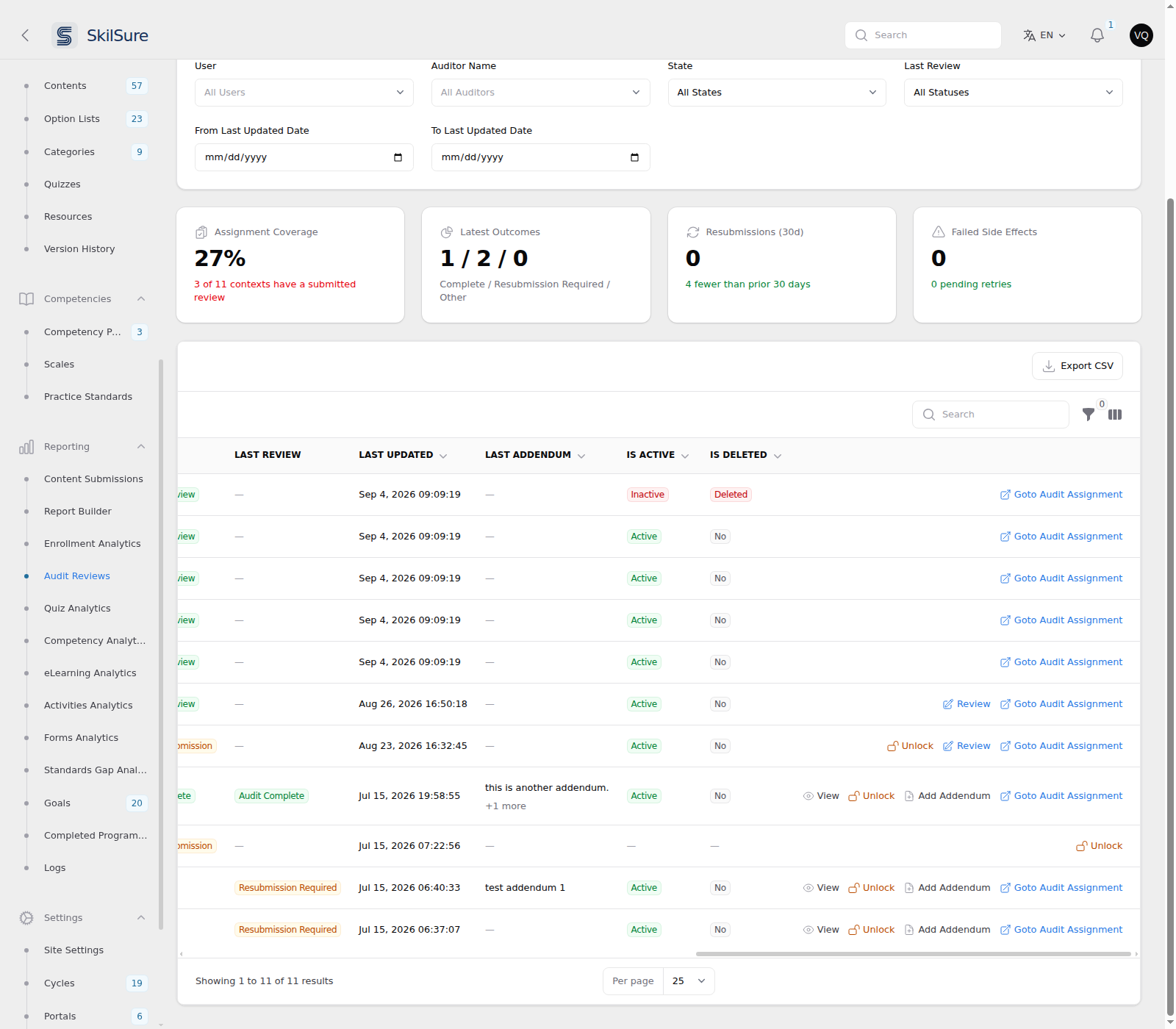The image size is (1176, 1029).
Task: Click the language translate icon
Action: (1029, 35)
